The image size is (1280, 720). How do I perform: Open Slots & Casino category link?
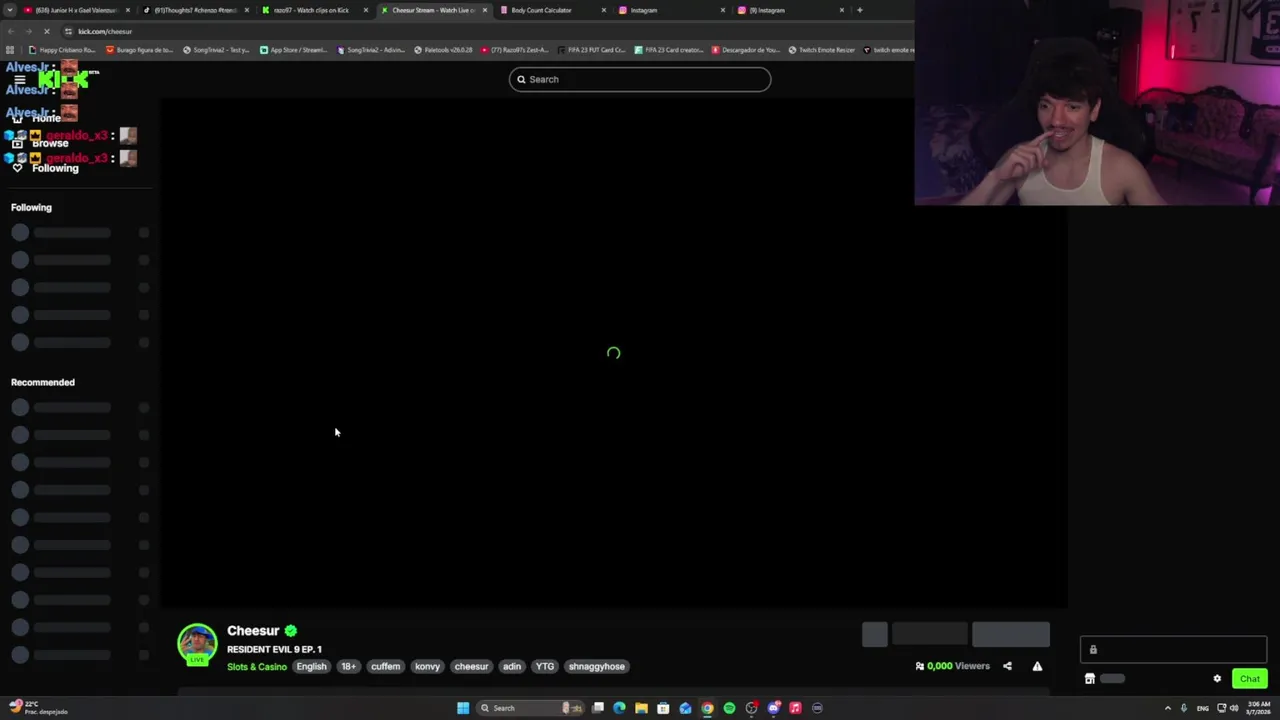(256, 667)
